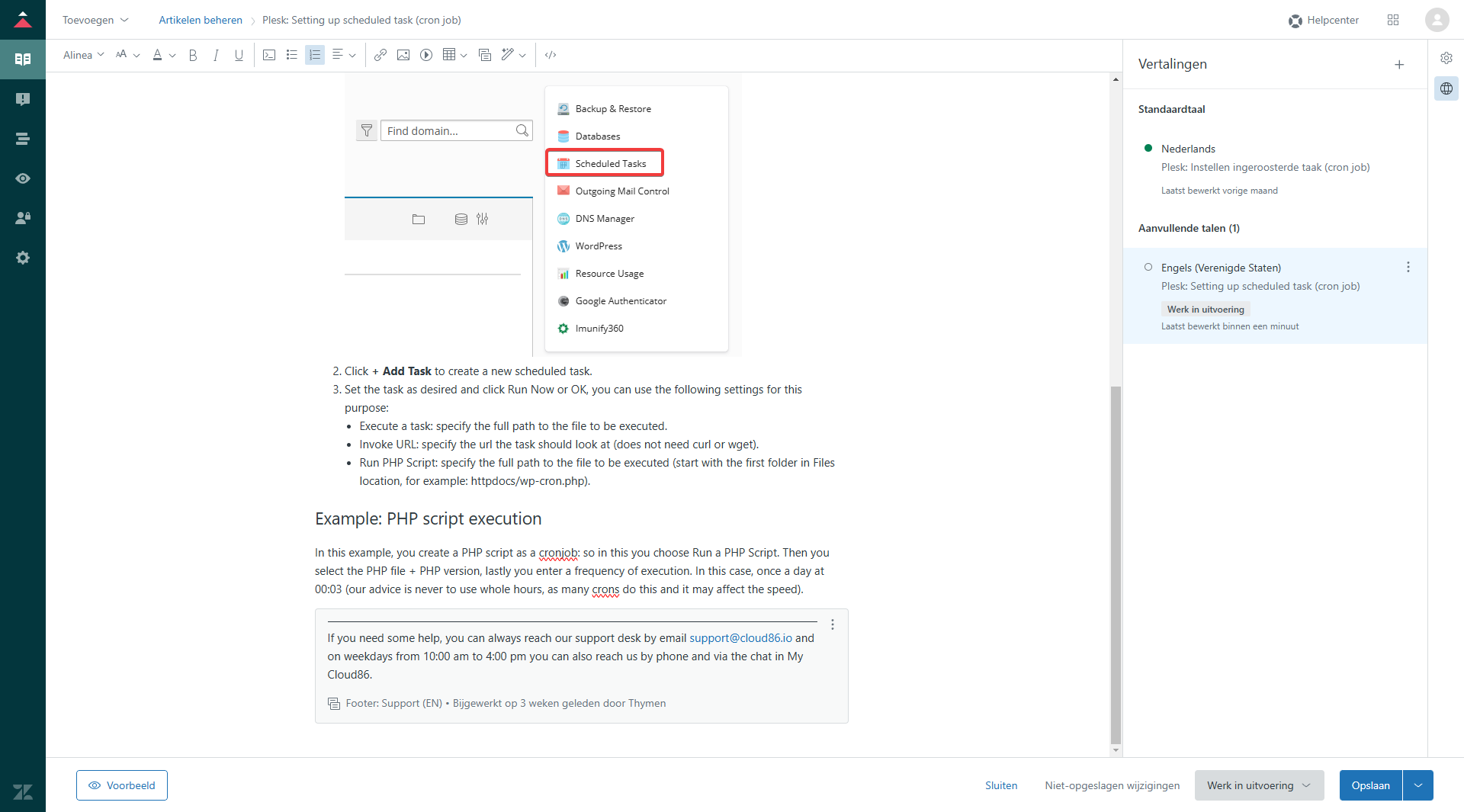Screen dimensions: 1464x812
Task: Open content block options menu
Action: [x=833, y=624]
